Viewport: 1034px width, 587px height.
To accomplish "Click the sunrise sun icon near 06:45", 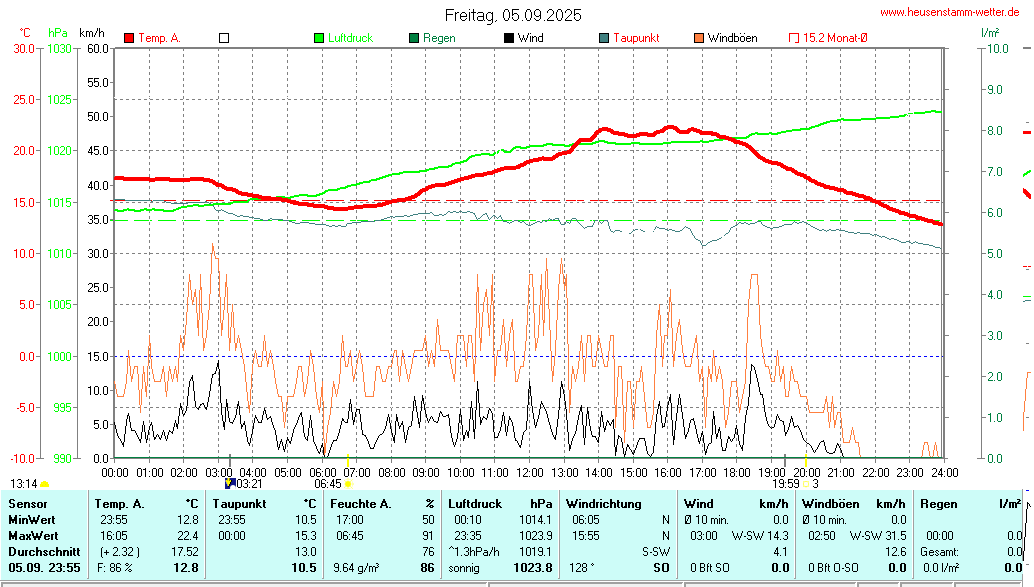I will [348, 484].
